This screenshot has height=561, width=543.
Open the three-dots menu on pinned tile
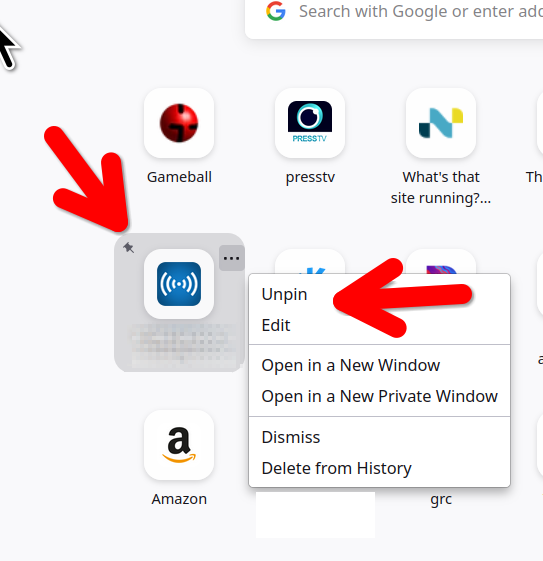(x=231, y=258)
